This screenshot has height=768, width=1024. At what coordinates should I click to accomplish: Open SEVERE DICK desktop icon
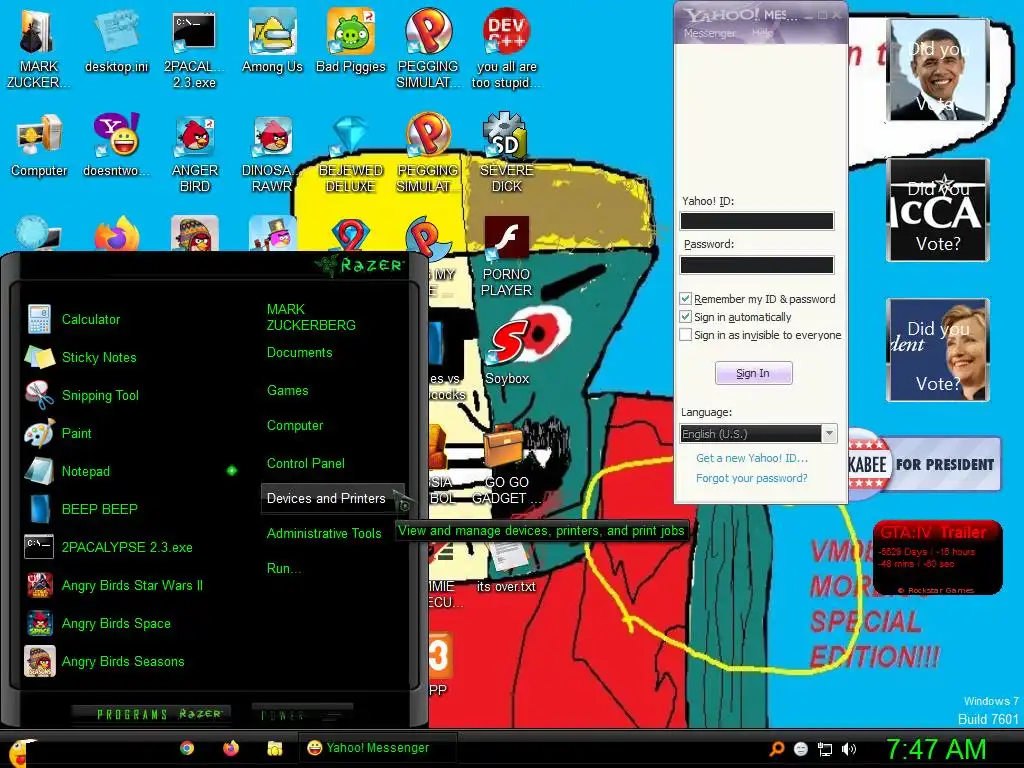(507, 153)
